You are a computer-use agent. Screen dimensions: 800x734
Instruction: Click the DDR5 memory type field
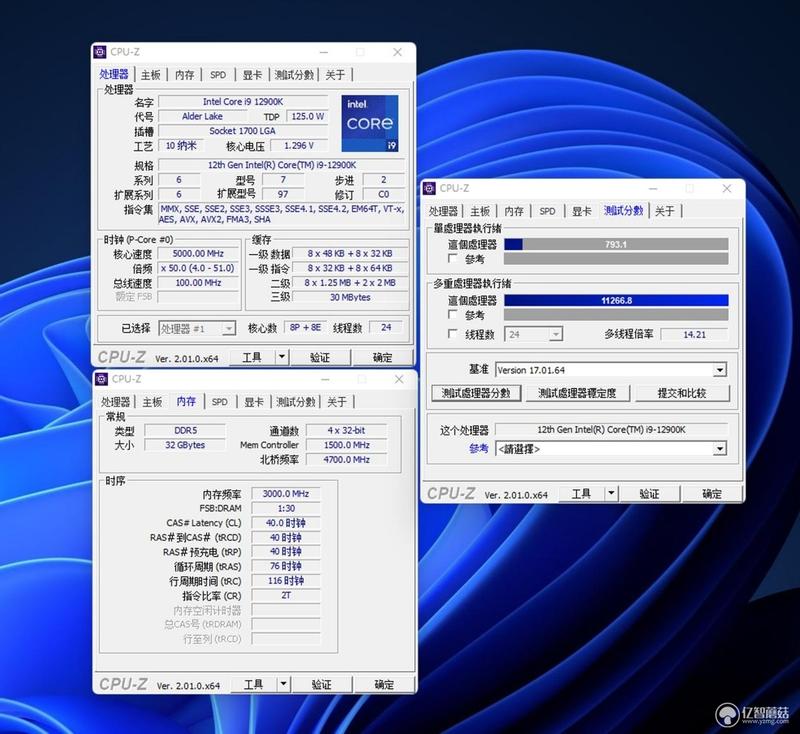[x=185, y=431]
